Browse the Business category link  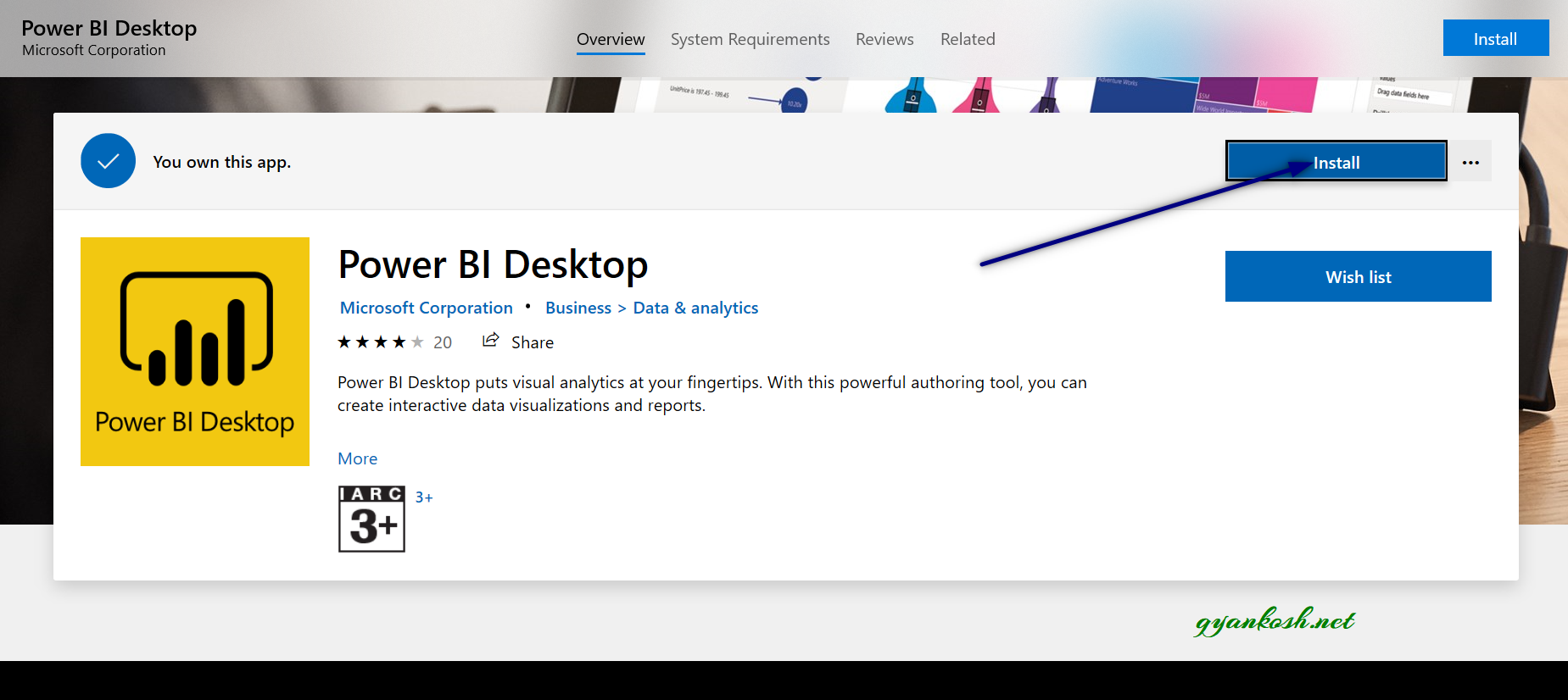tap(578, 308)
